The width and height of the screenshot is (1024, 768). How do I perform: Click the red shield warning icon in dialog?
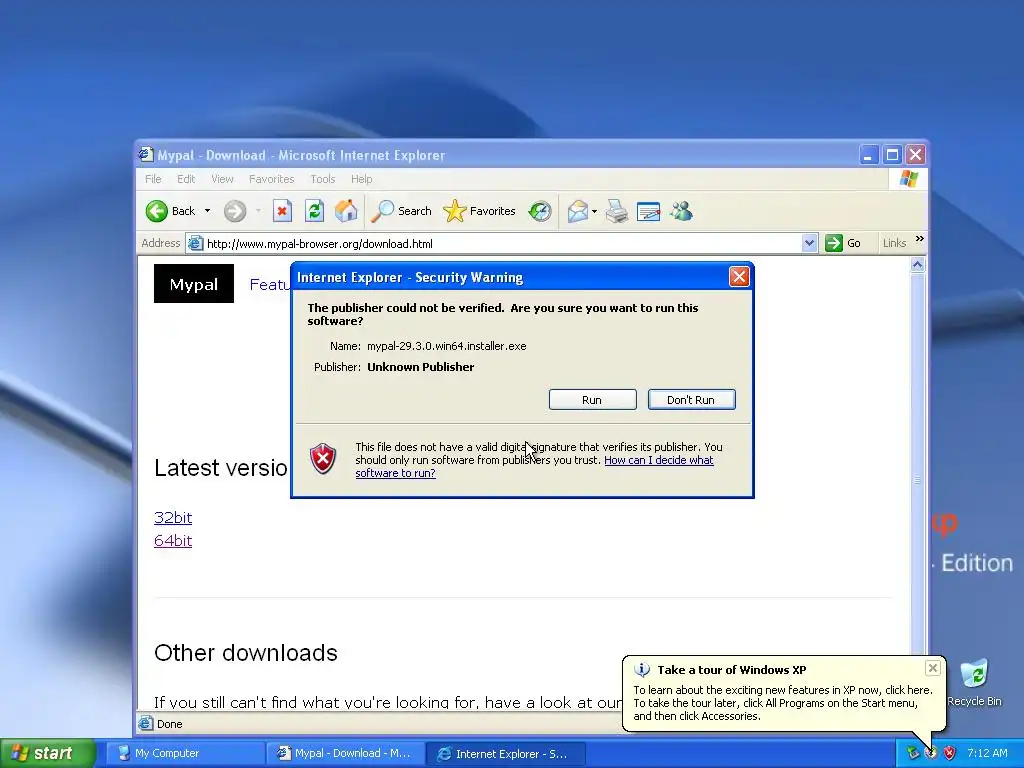click(323, 458)
